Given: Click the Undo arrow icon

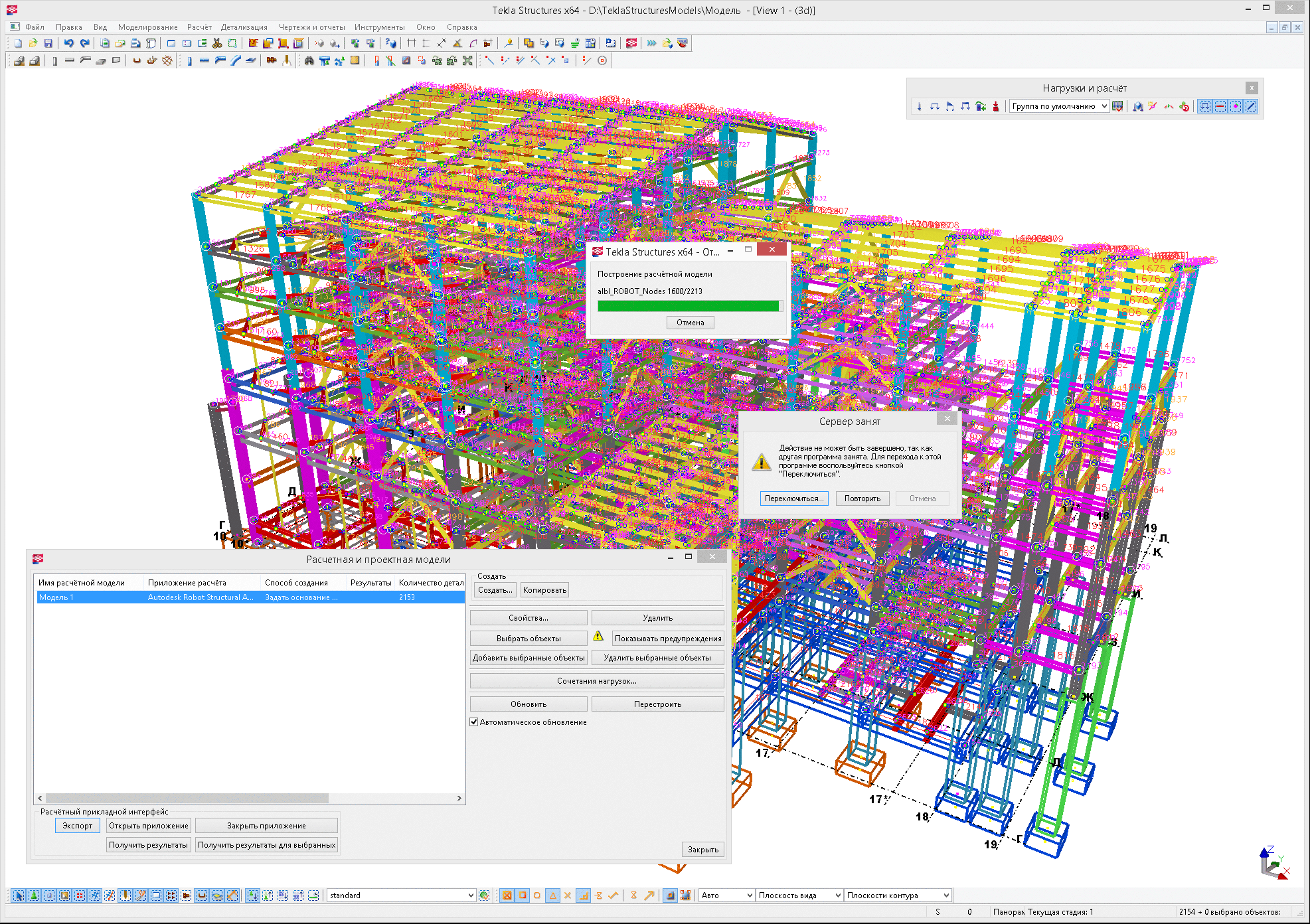Looking at the screenshot, I should point(68,43).
